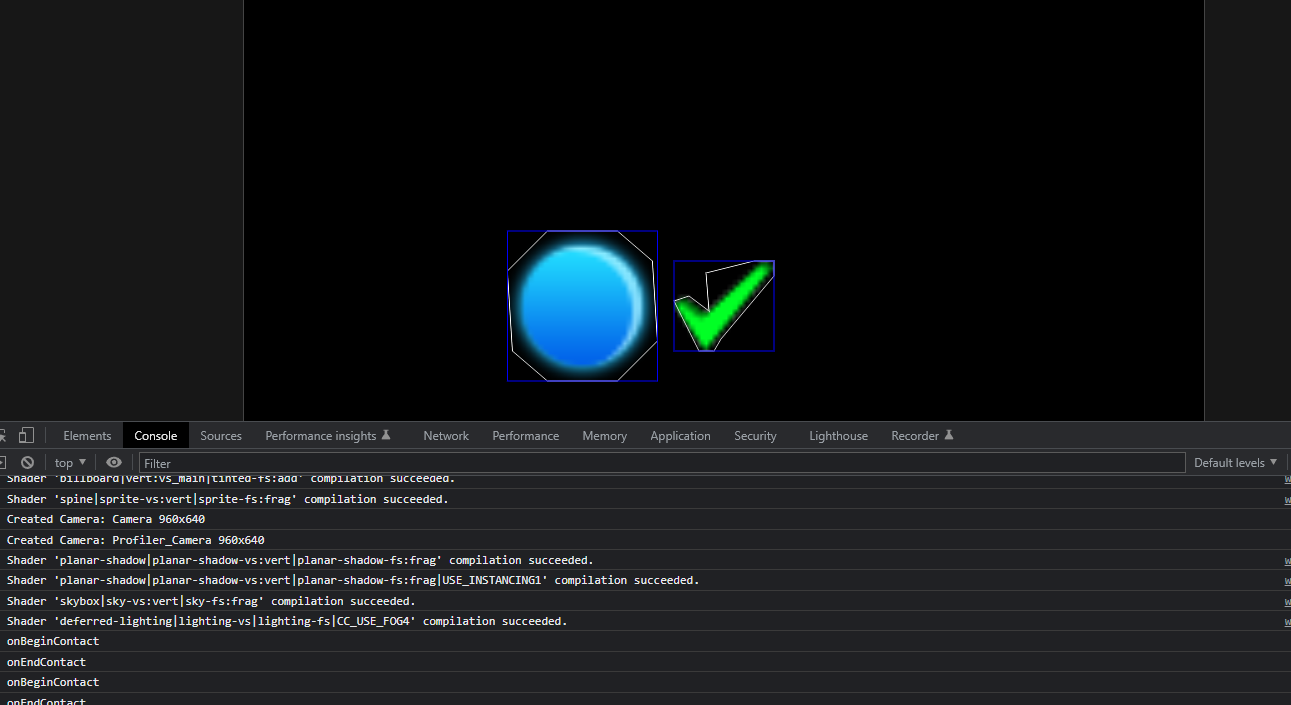The height and width of the screenshot is (705, 1291).
Task: Open the Lighthouse tab
Action: pyautogui.click(x=838, y=436)
